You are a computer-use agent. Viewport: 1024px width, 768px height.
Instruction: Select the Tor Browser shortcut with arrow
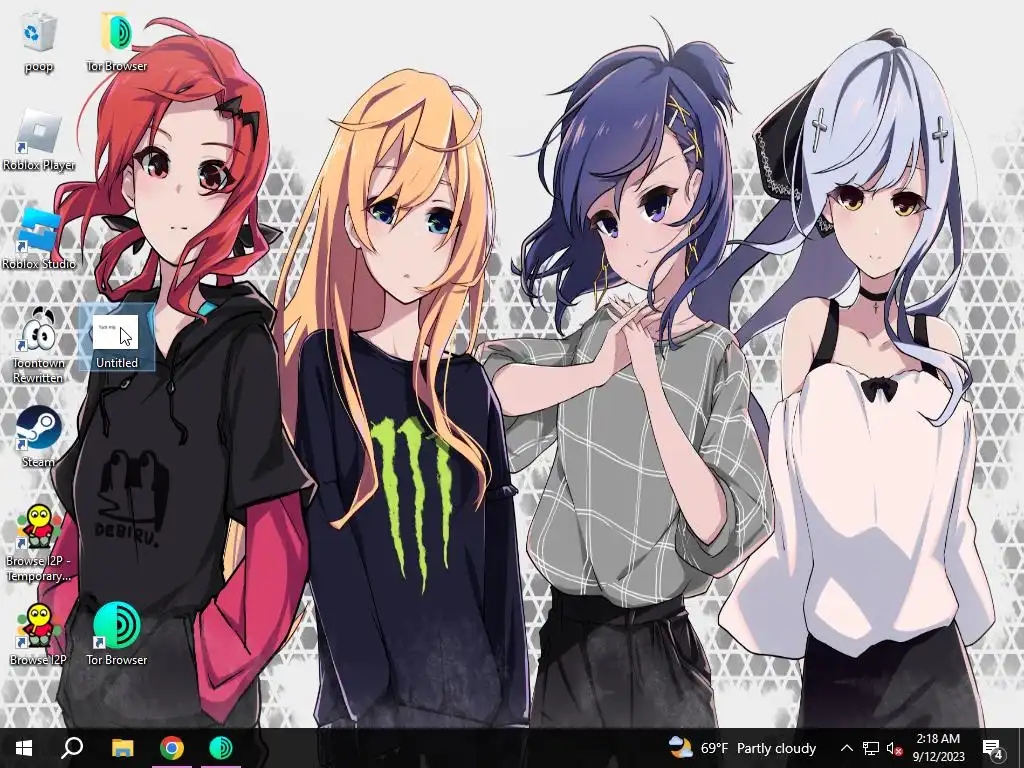click(116, 635)
